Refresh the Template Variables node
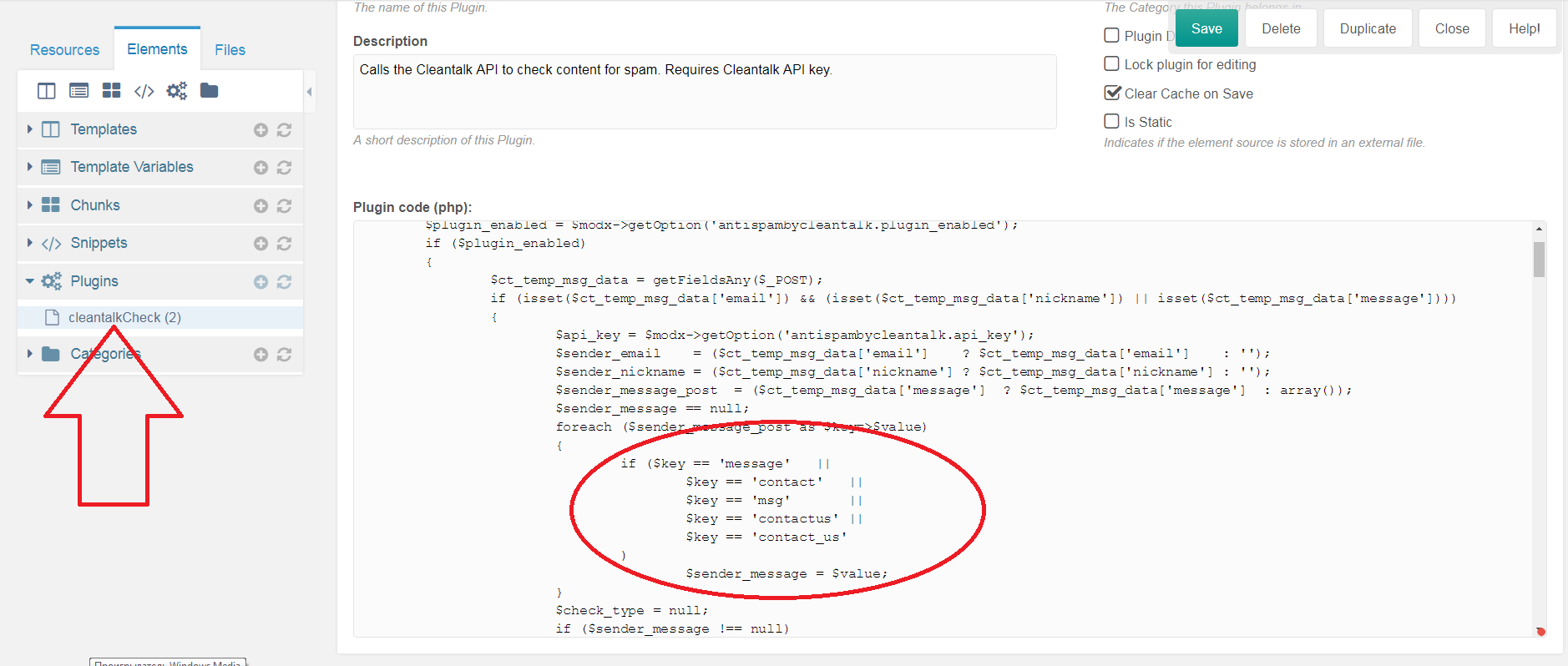The image size is (1568, 666). click(284, 168)
